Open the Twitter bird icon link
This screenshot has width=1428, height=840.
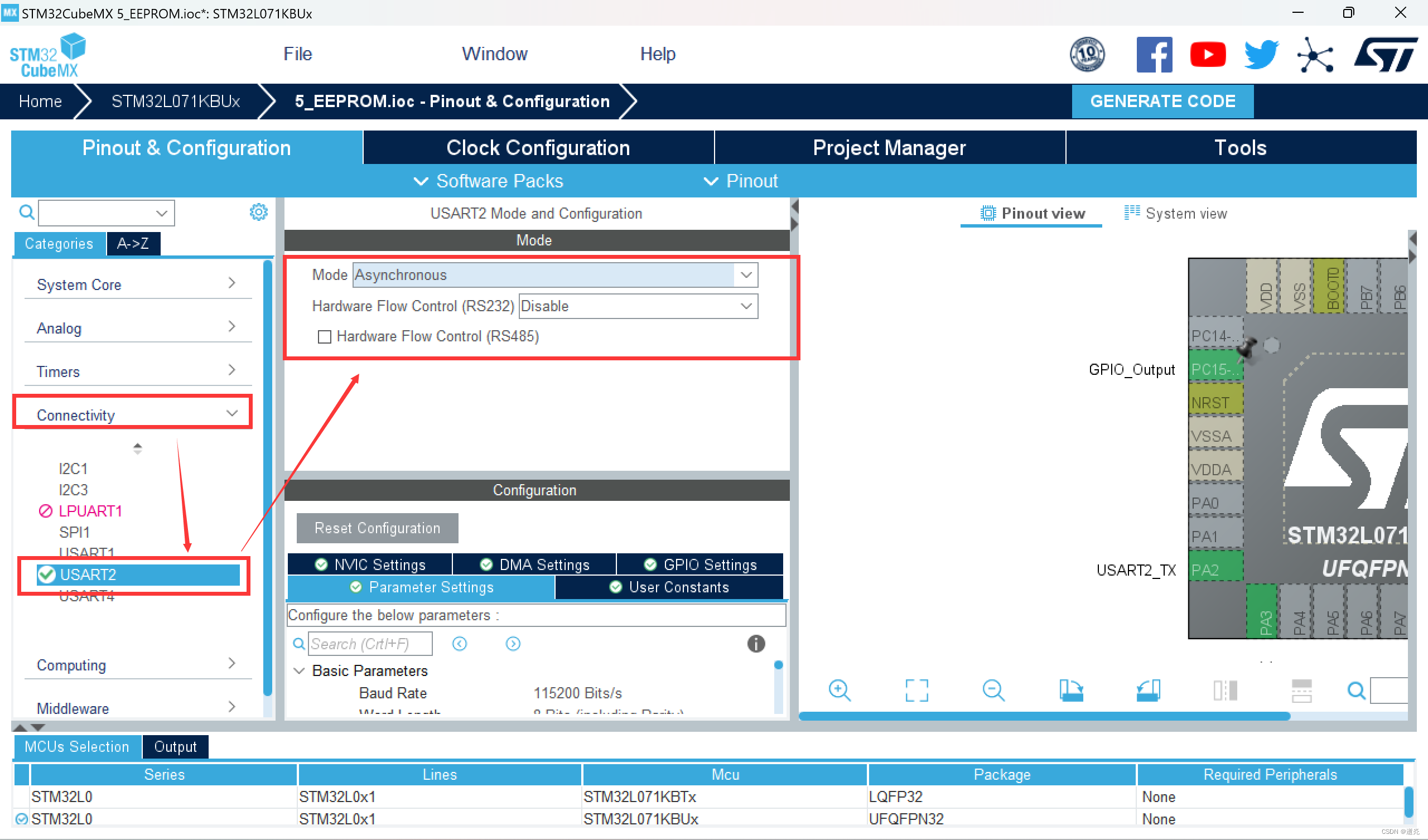tap(1261, 55)
